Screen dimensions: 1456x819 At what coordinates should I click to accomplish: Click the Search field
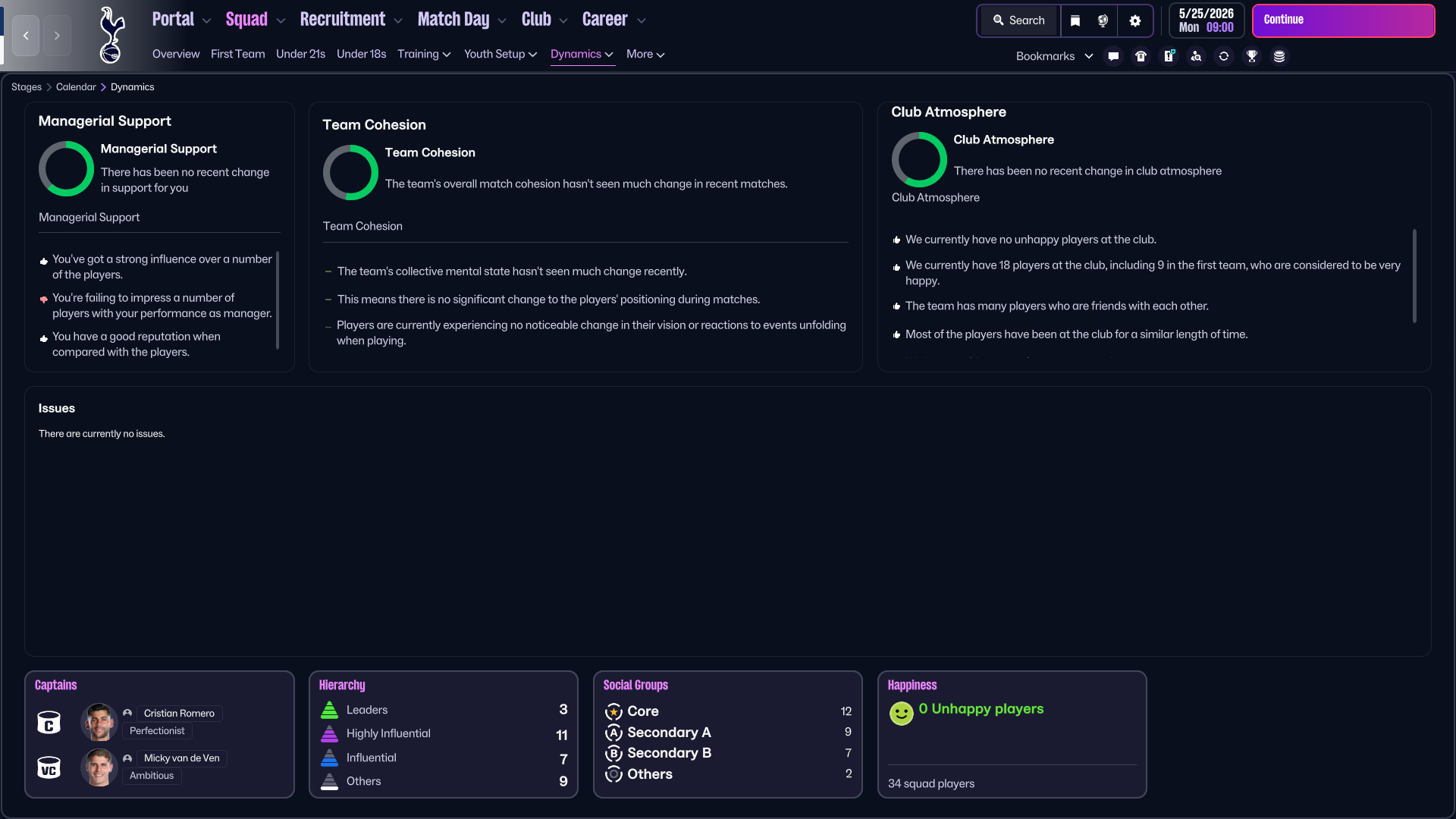pos(1018,20)
